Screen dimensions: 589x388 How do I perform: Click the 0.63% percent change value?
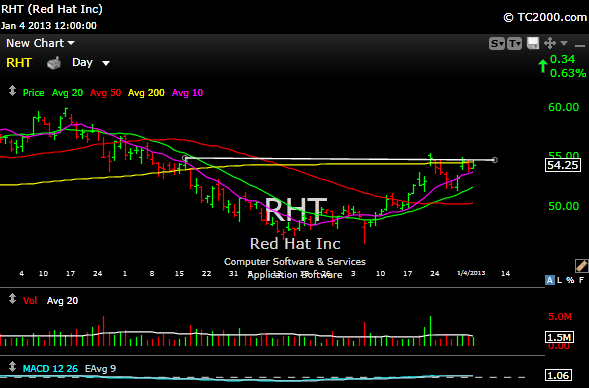coord(568,73)
